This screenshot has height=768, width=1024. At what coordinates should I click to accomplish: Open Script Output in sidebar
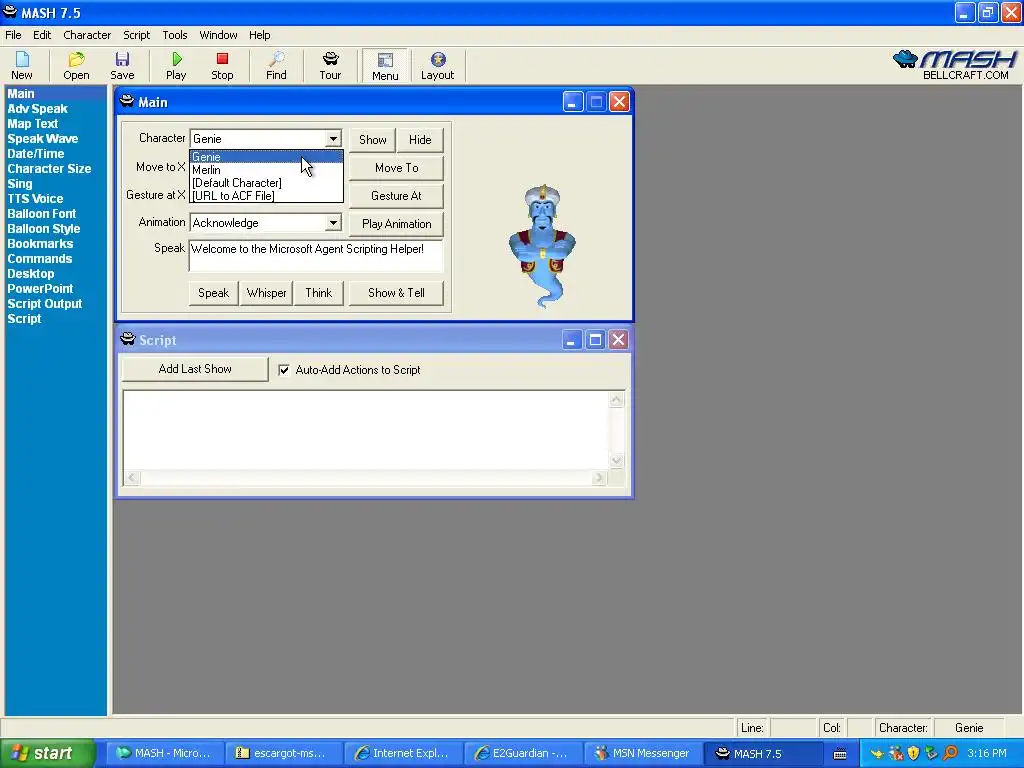coord(44,304)
